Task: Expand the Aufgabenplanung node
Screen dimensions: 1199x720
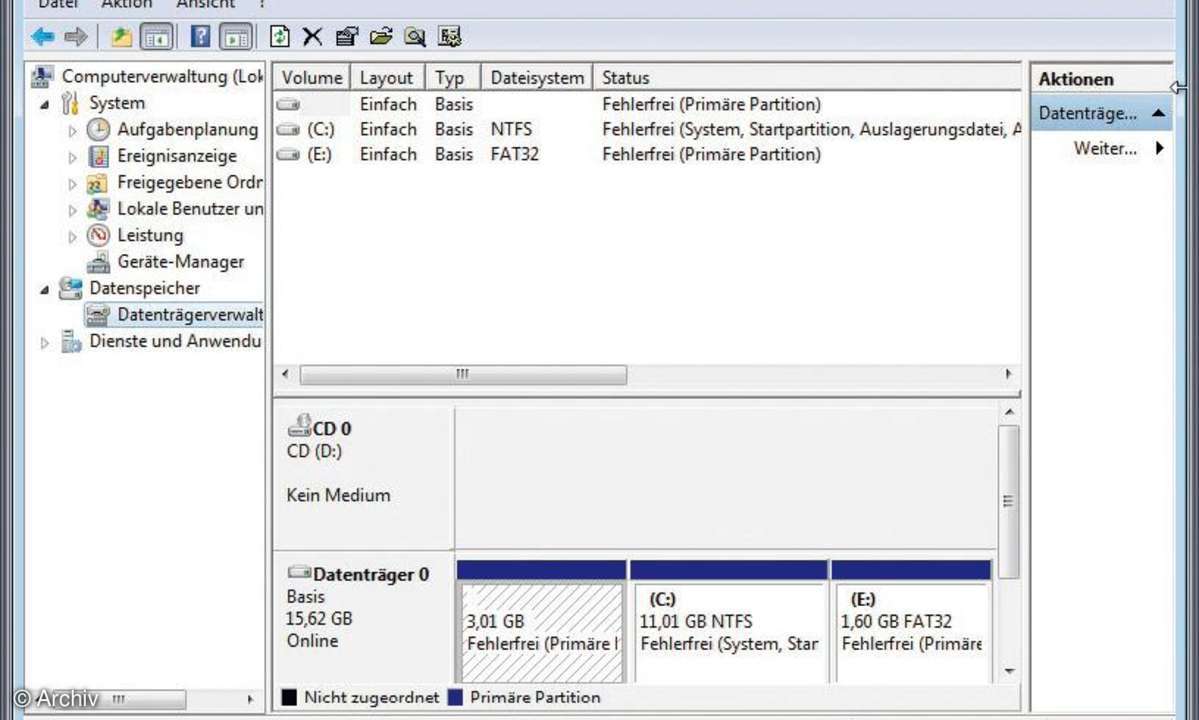Action: 73,131
